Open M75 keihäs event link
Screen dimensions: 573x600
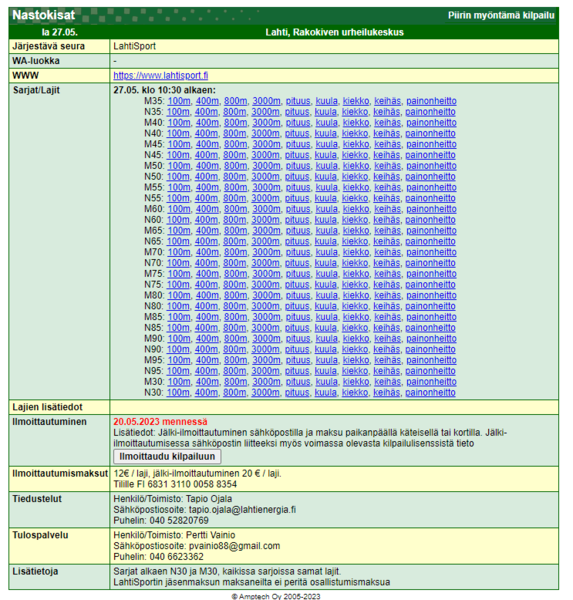pyautogui.click(x=388, y=274)
